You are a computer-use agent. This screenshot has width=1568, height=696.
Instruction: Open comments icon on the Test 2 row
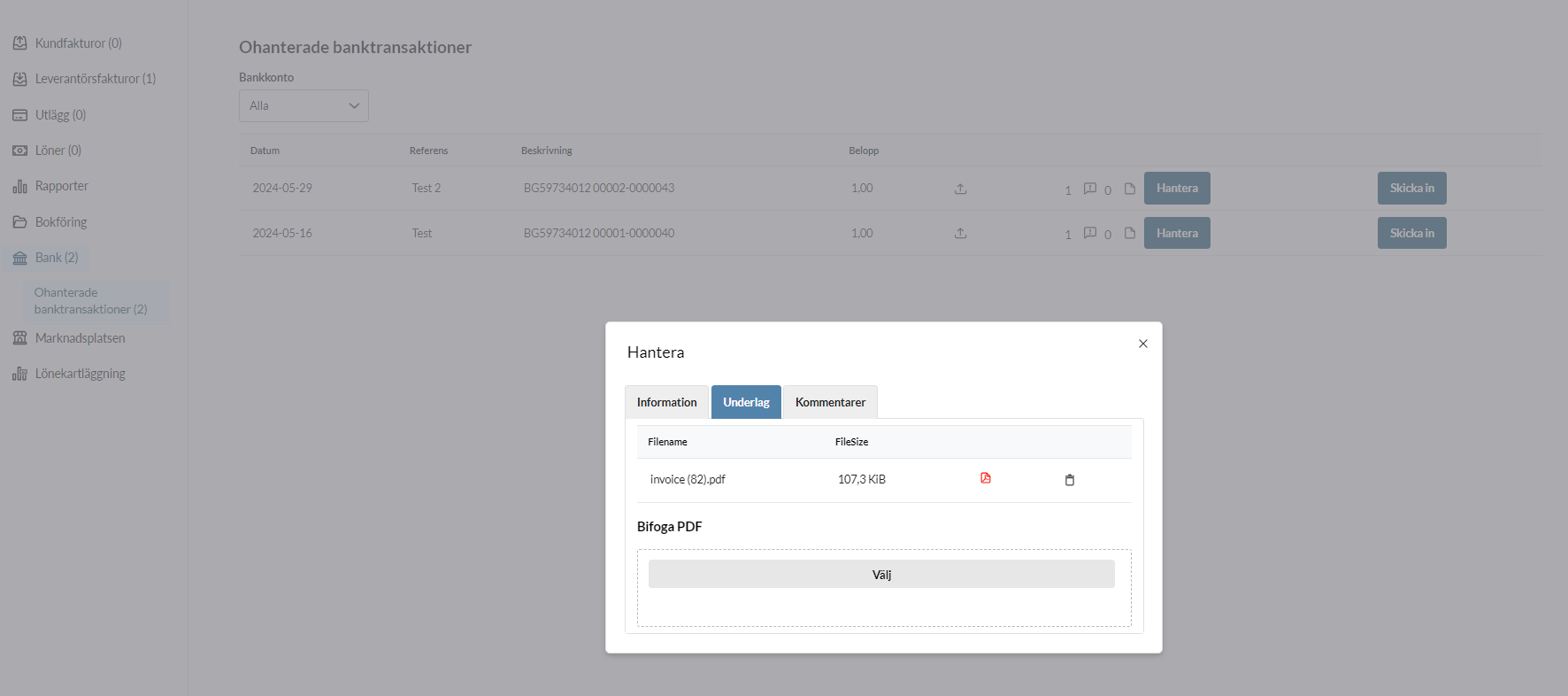[x=1090, y=189]
